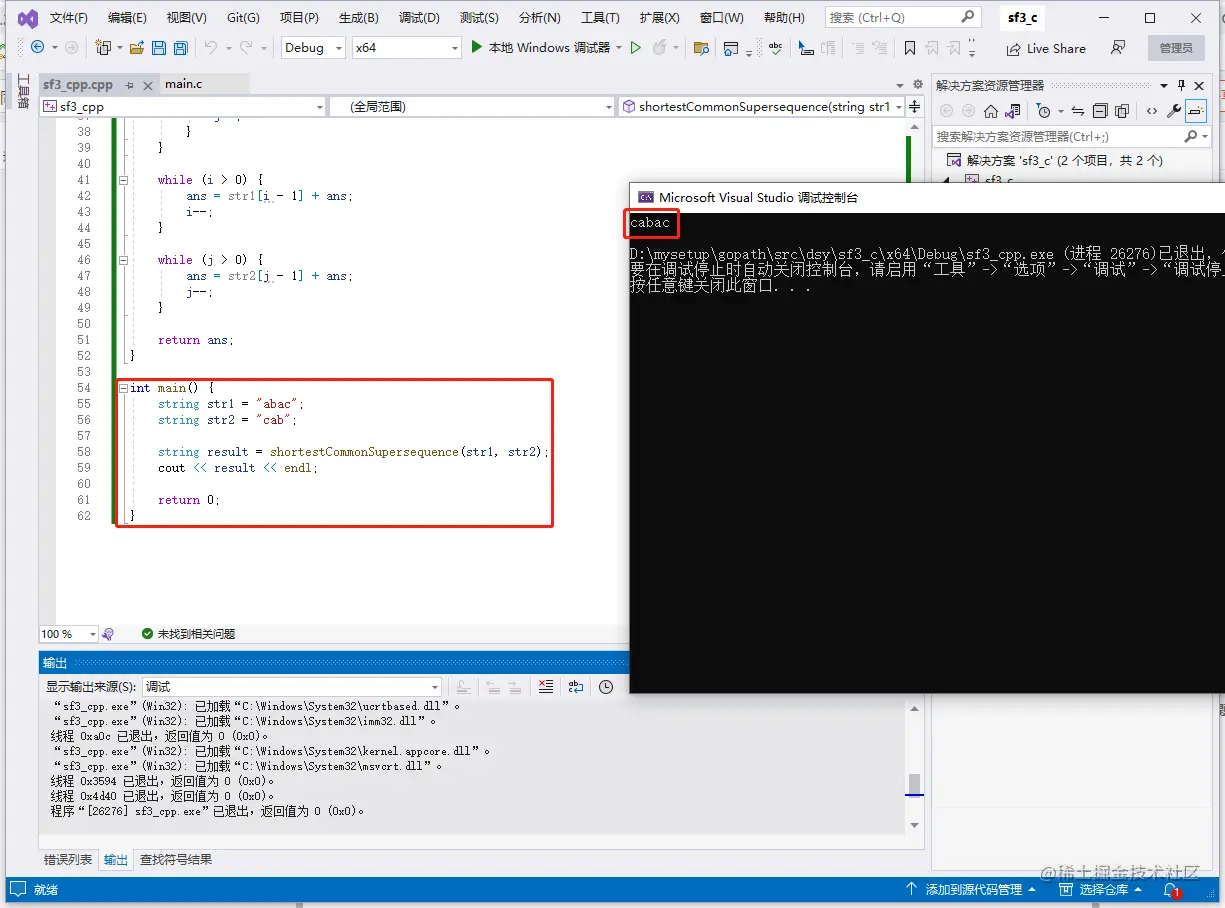Viewport: 1225px width, 908px height.
Task: Collapse all icon in Solution Explorer
Action: click(x=1100, y=111)
